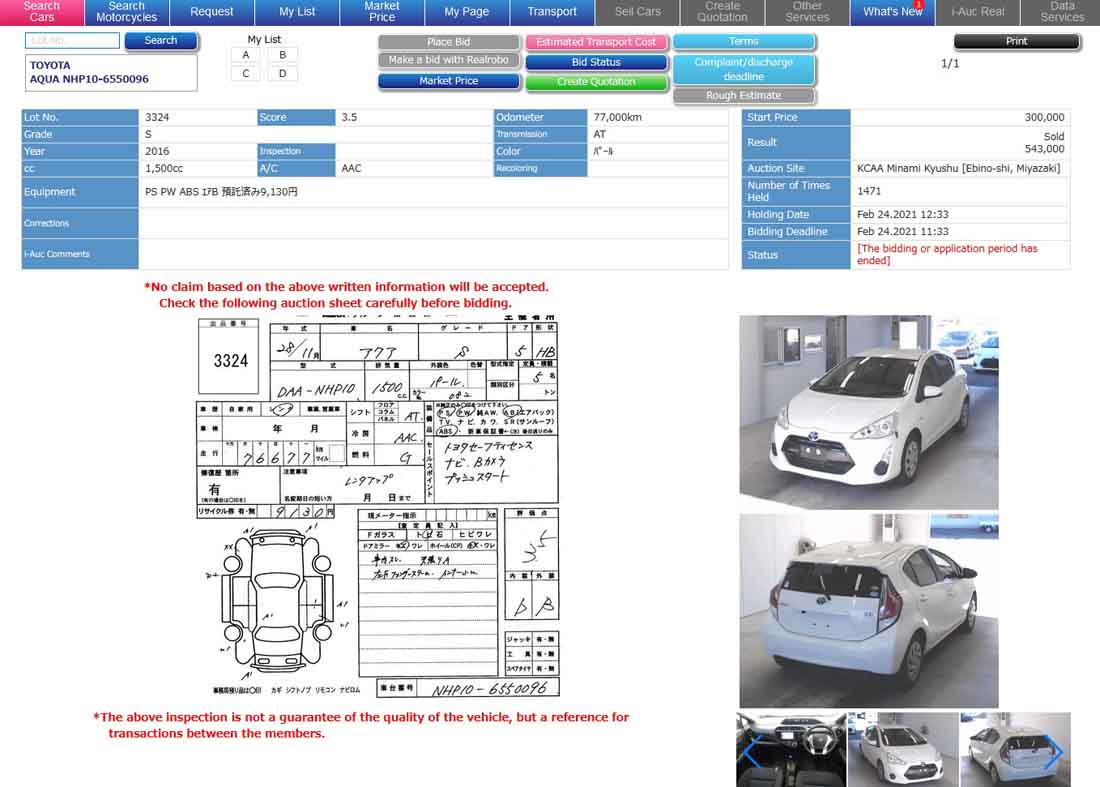Add vehicle to My List C
The width and height of the screenshot is (1100, 787).
click(246, 74)
